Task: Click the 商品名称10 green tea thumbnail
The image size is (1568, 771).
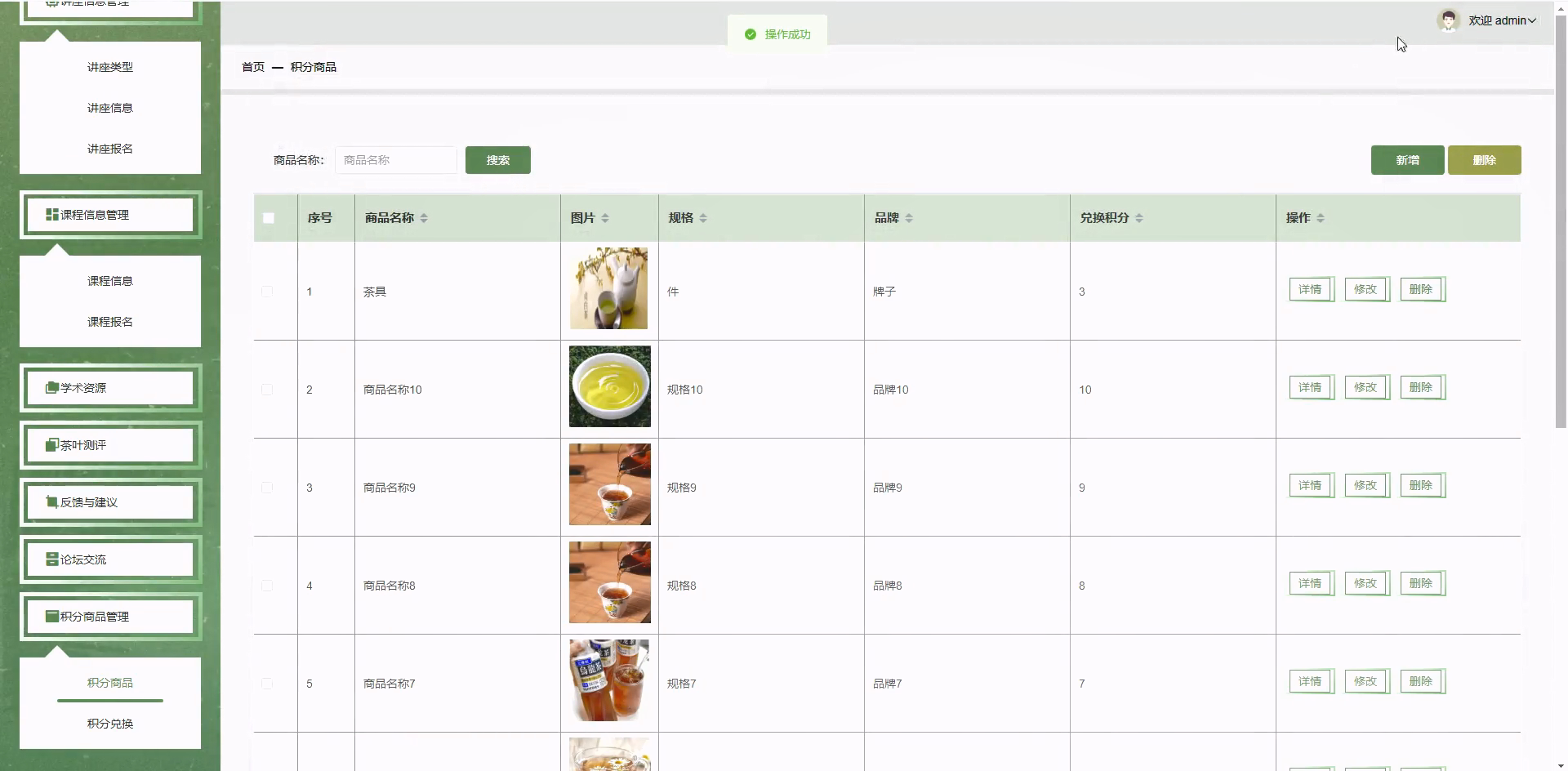Action: tap(610, 386)
